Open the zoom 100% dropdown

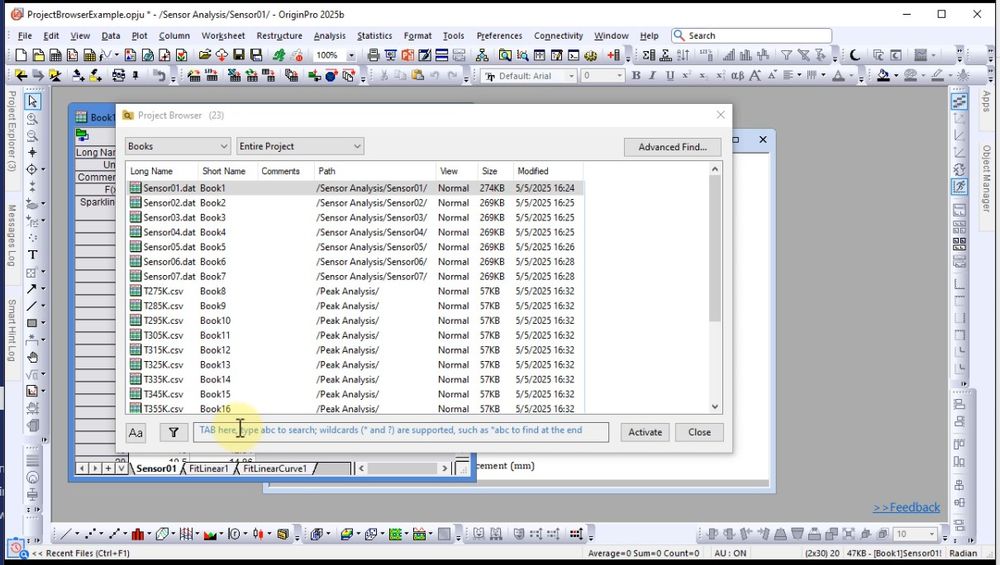[351, 55]
